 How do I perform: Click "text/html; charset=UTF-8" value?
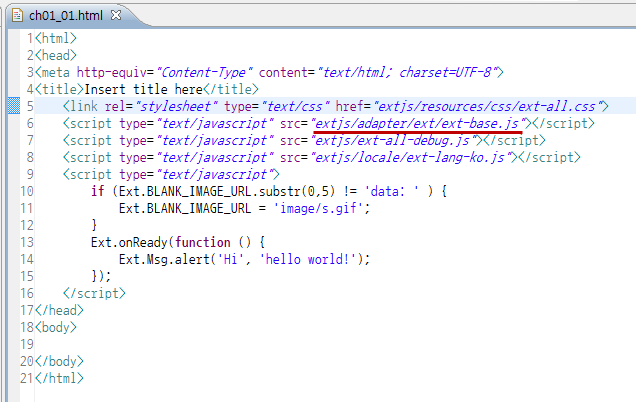pyautogui.click(x=408, y=72)
